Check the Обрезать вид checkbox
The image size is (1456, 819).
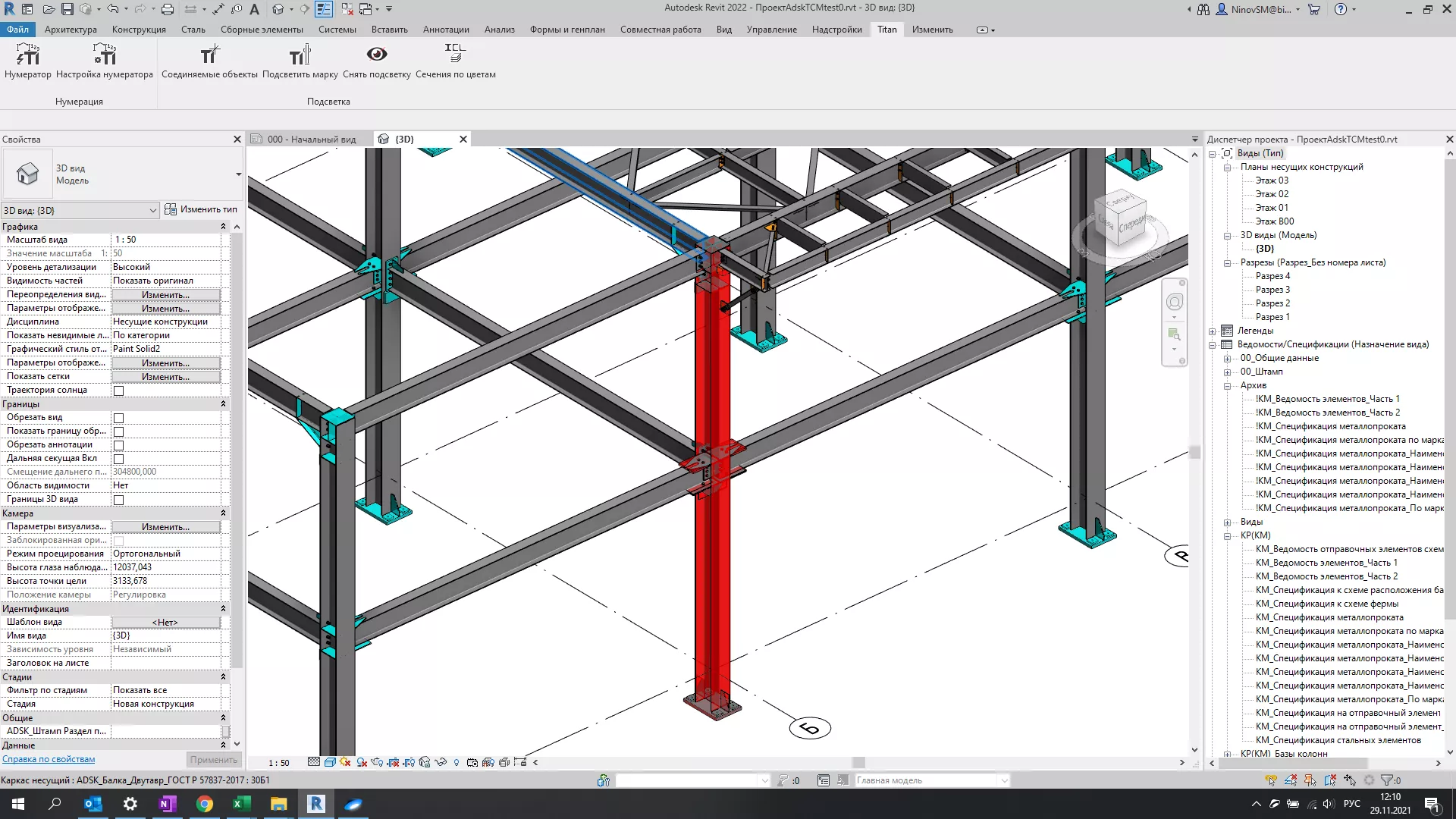coord(119,417)
